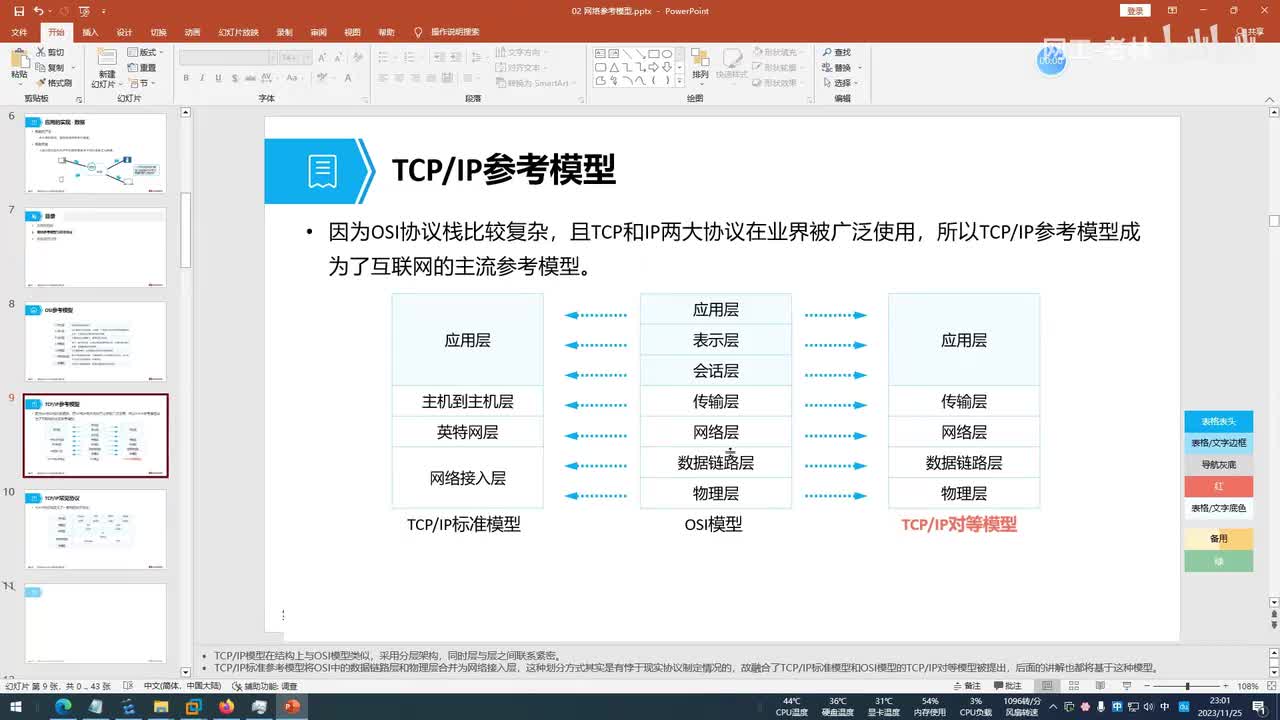Expand the shapes gallery more button
The image size is (1280, 720).
[x=681, y=82]
